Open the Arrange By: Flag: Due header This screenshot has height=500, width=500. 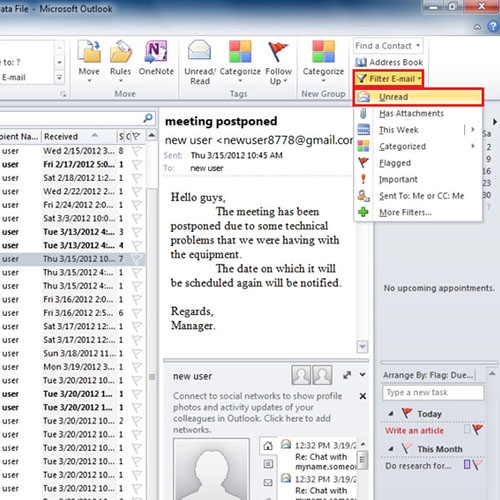point(428,375)
